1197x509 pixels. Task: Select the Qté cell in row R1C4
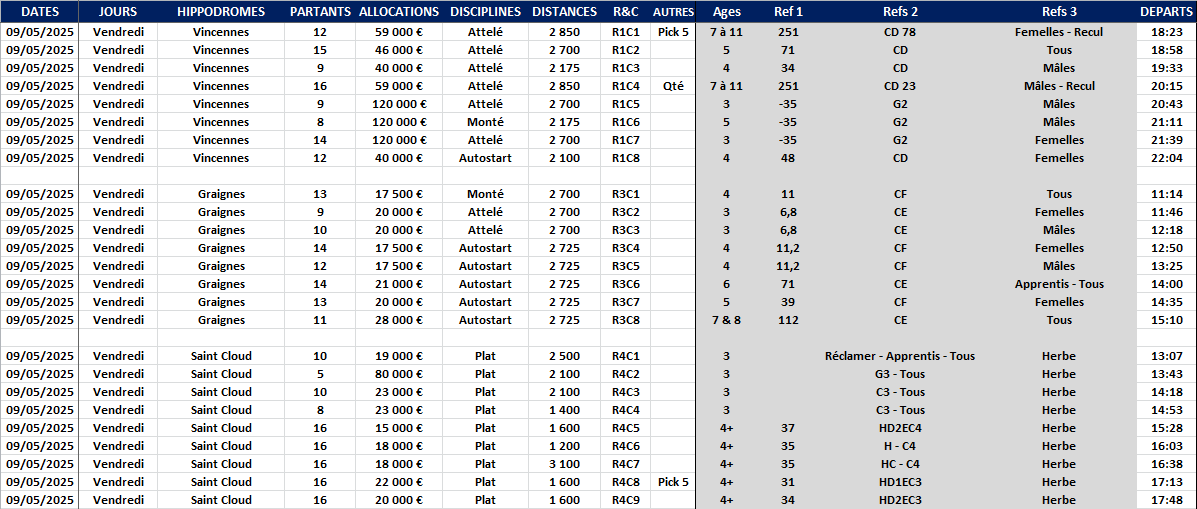coord(673,86)
